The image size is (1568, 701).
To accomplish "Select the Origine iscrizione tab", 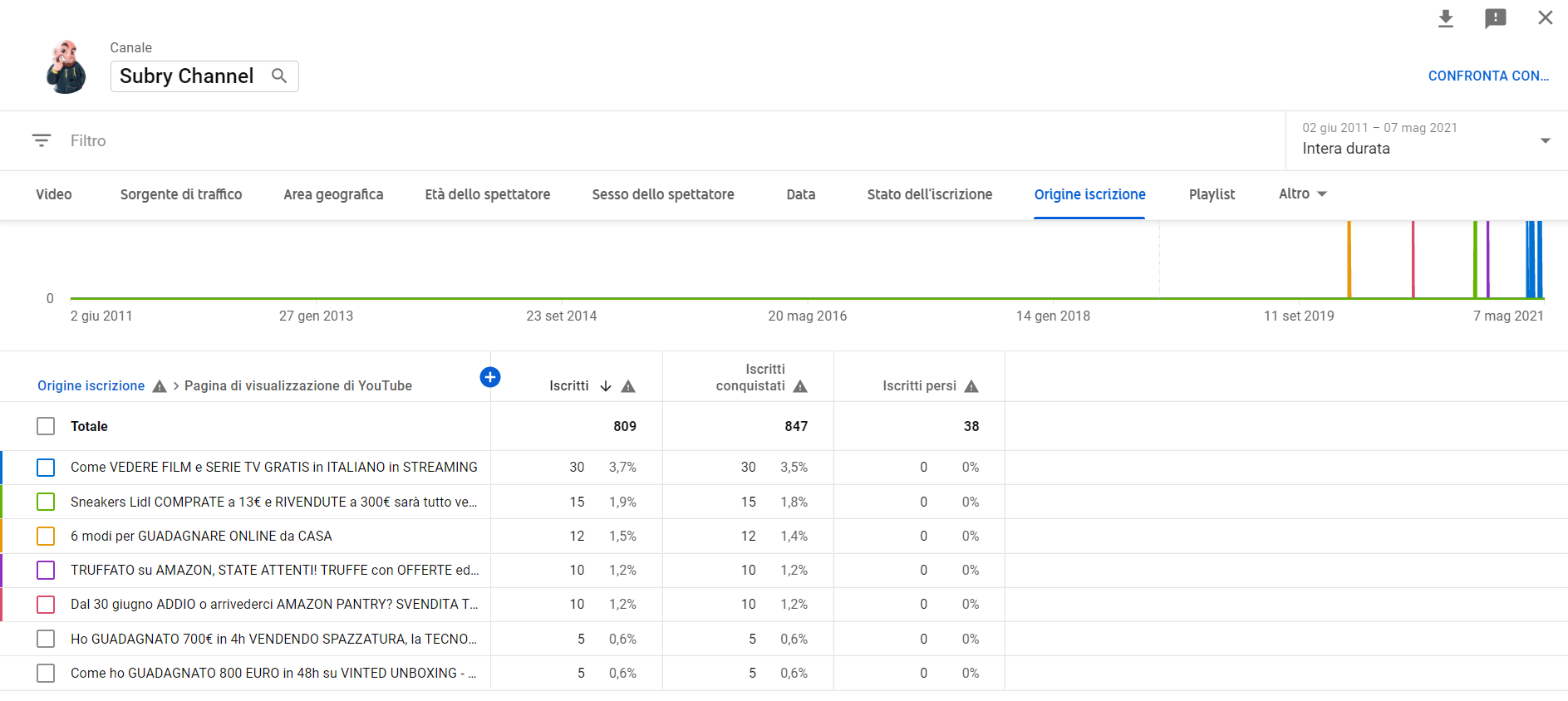I will 1089,194.
